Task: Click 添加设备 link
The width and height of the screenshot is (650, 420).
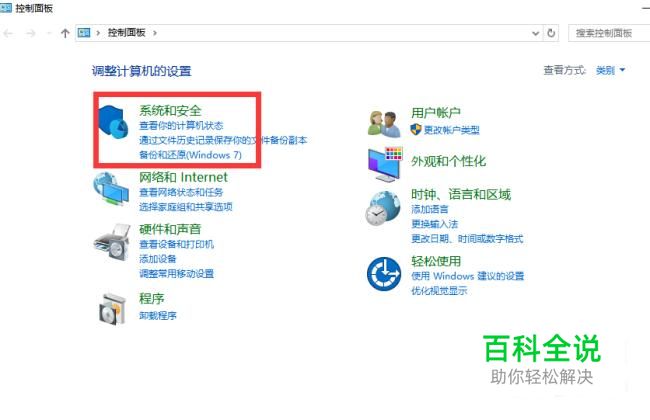Action: click(x=158, y=259)
